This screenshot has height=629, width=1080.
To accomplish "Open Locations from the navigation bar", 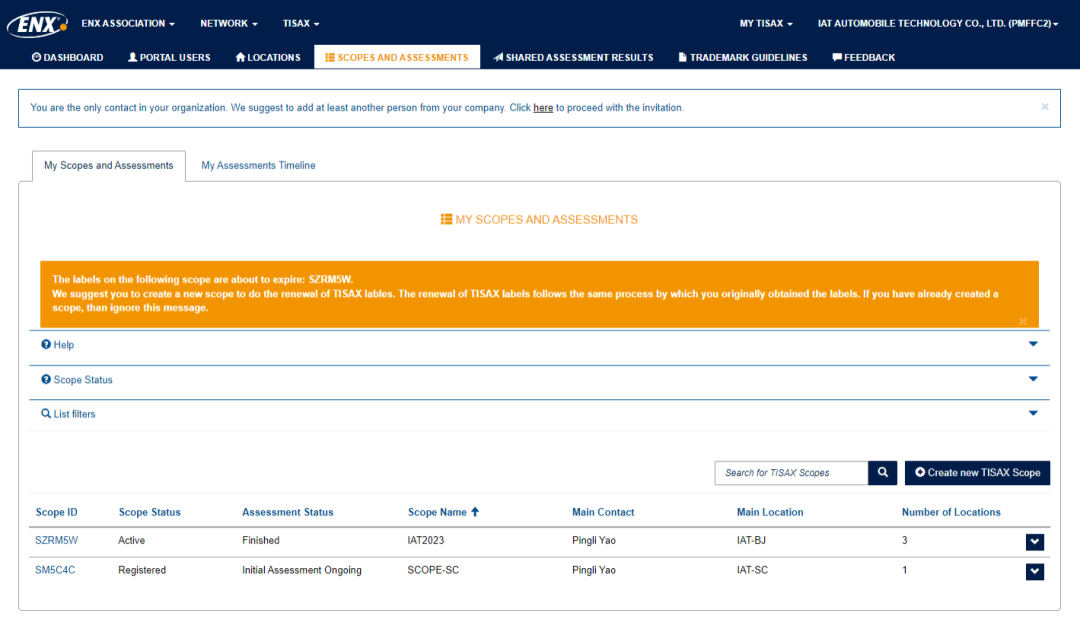I will [268, 58].
